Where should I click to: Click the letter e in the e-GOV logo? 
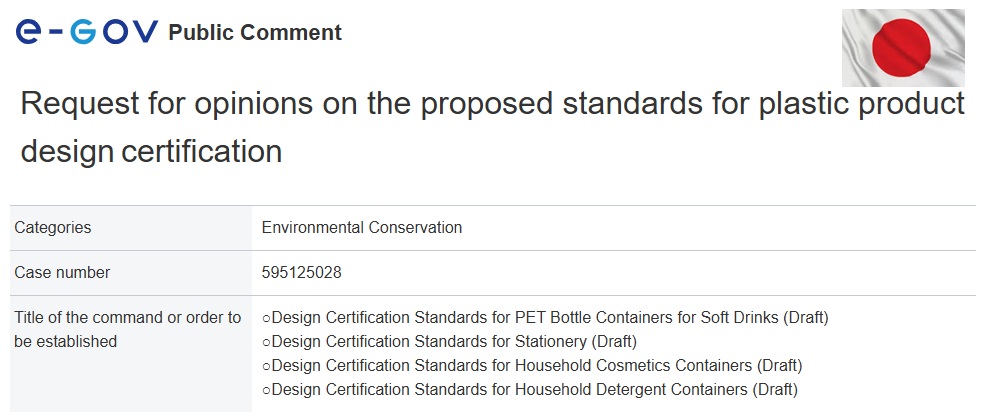tap(28, 31)
